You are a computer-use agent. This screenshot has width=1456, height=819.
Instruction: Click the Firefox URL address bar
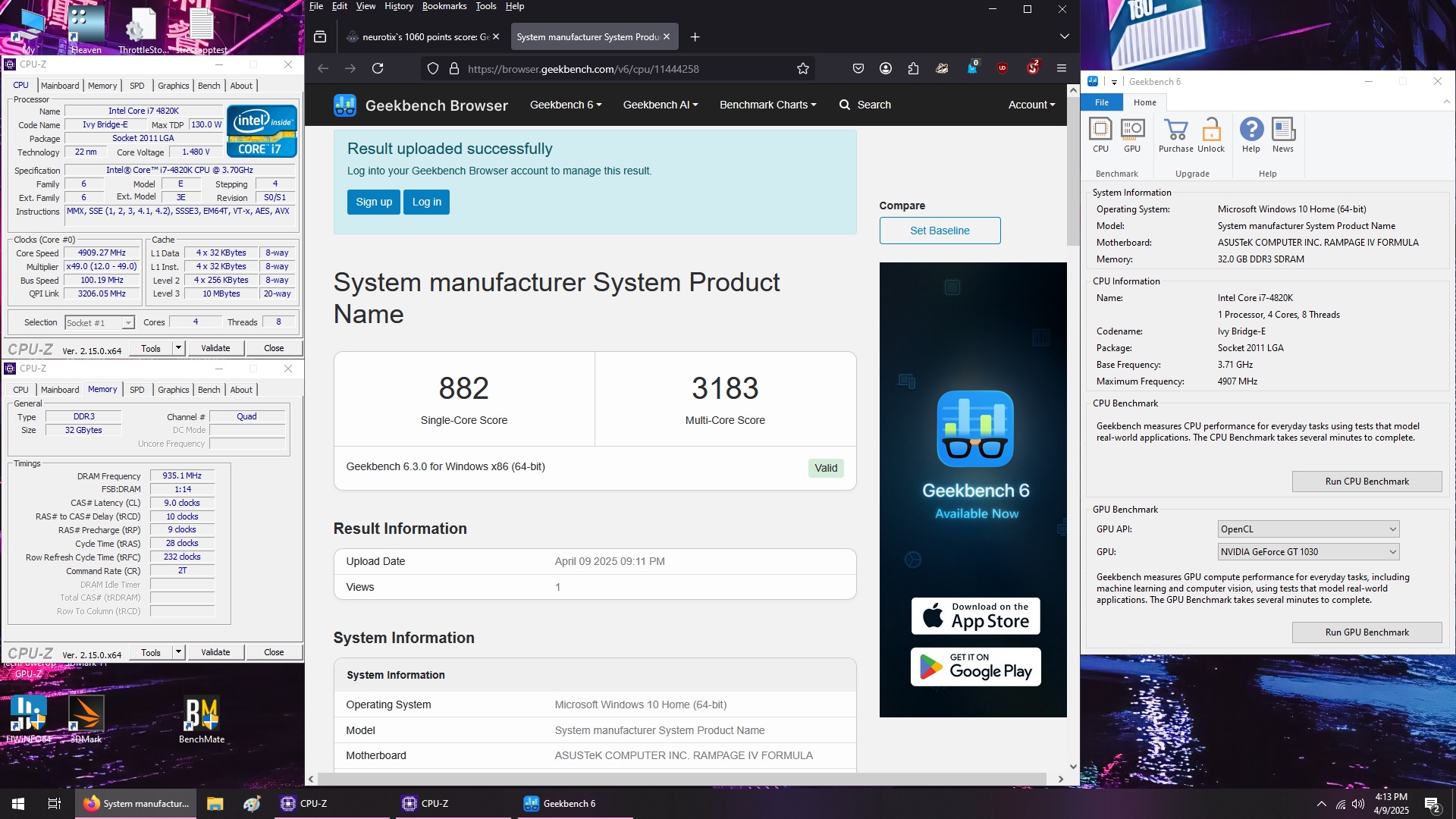coord(618,68)
